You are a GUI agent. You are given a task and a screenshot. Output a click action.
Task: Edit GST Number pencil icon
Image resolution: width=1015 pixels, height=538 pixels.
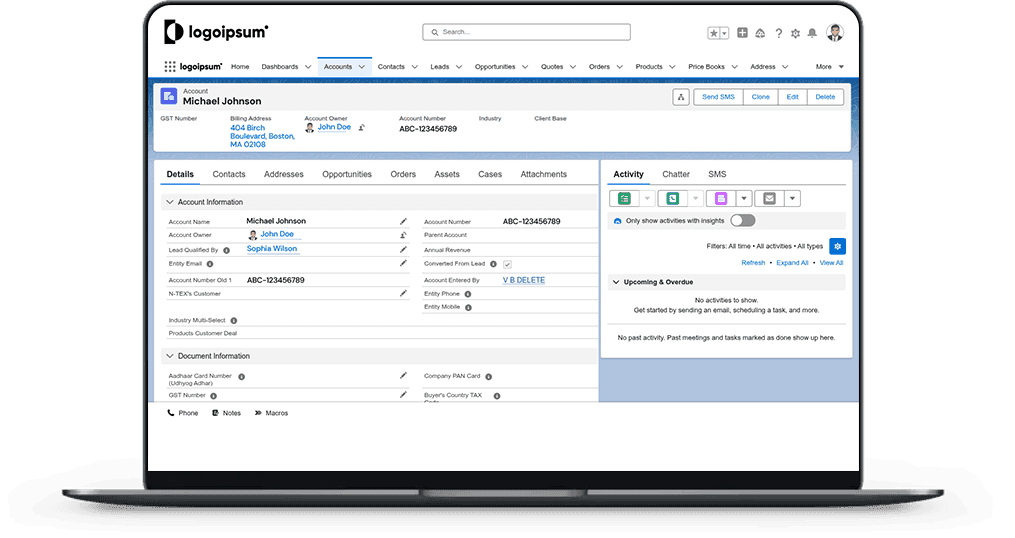[x=403, y=394]
